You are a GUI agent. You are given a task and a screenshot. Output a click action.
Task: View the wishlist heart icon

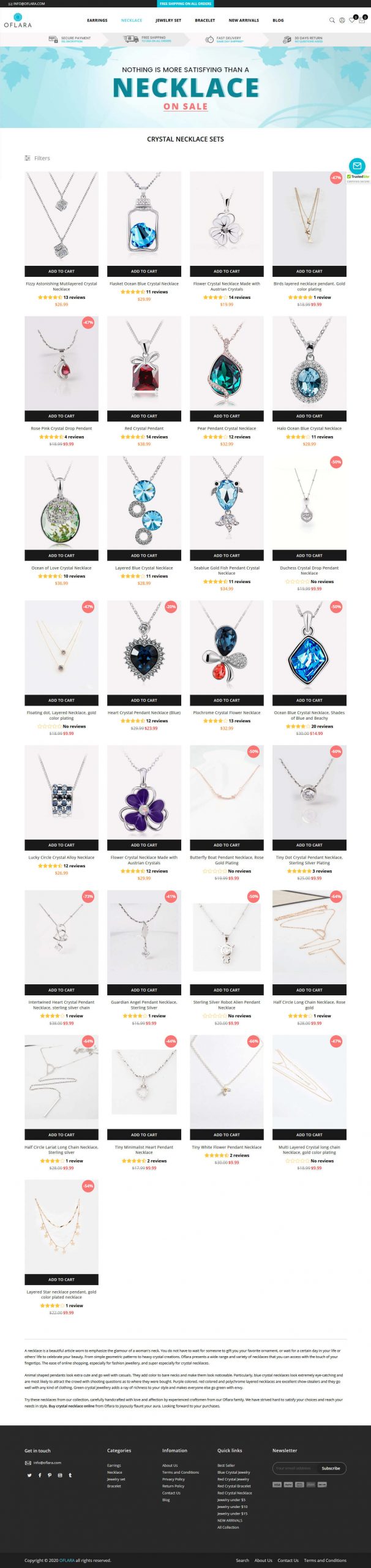coord(352,20)
